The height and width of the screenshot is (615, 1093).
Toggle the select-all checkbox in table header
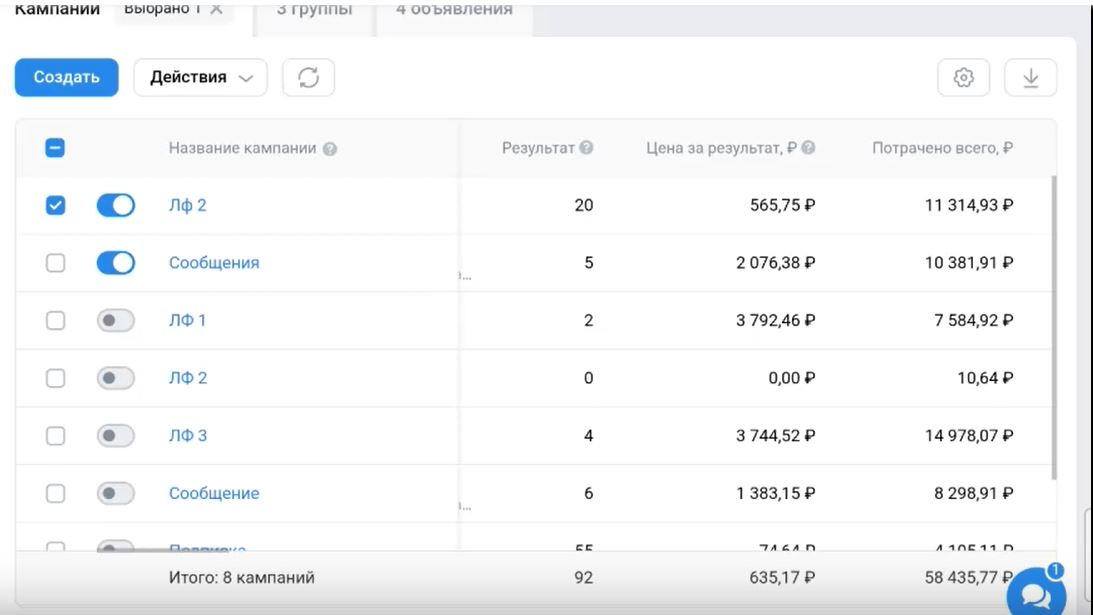(x=56, y=148)
